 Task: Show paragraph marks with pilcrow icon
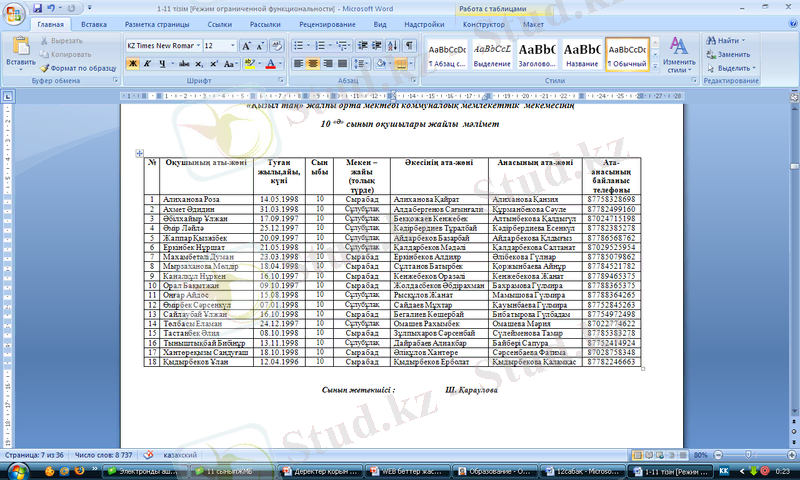point(409,46)
